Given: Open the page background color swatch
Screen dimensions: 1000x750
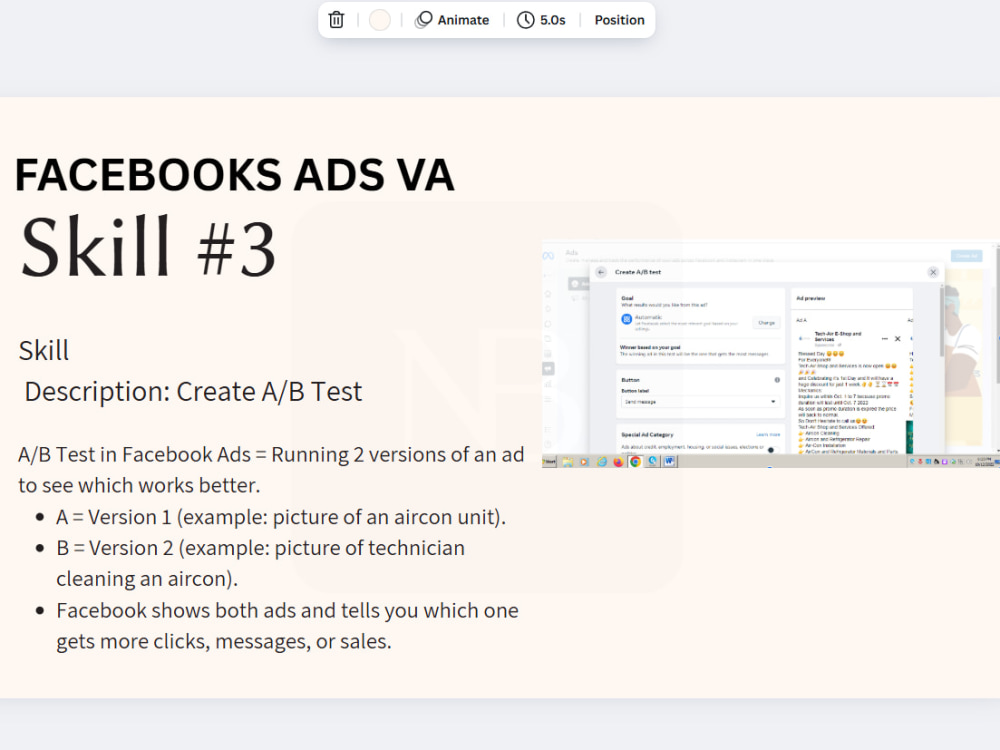Looking at the screenshot, I should point(379,20).
